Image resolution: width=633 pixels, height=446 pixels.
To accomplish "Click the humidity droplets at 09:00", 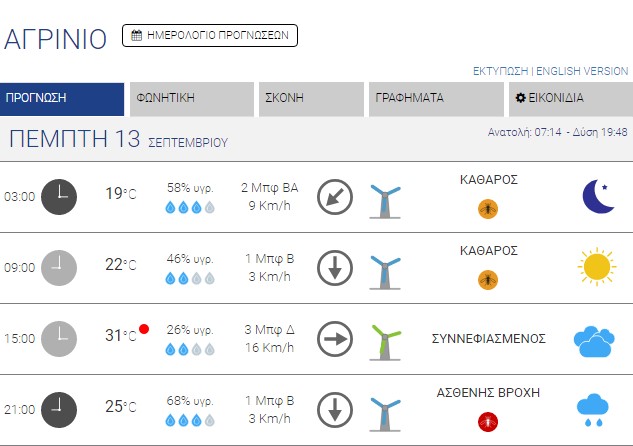I will point(190,278).
